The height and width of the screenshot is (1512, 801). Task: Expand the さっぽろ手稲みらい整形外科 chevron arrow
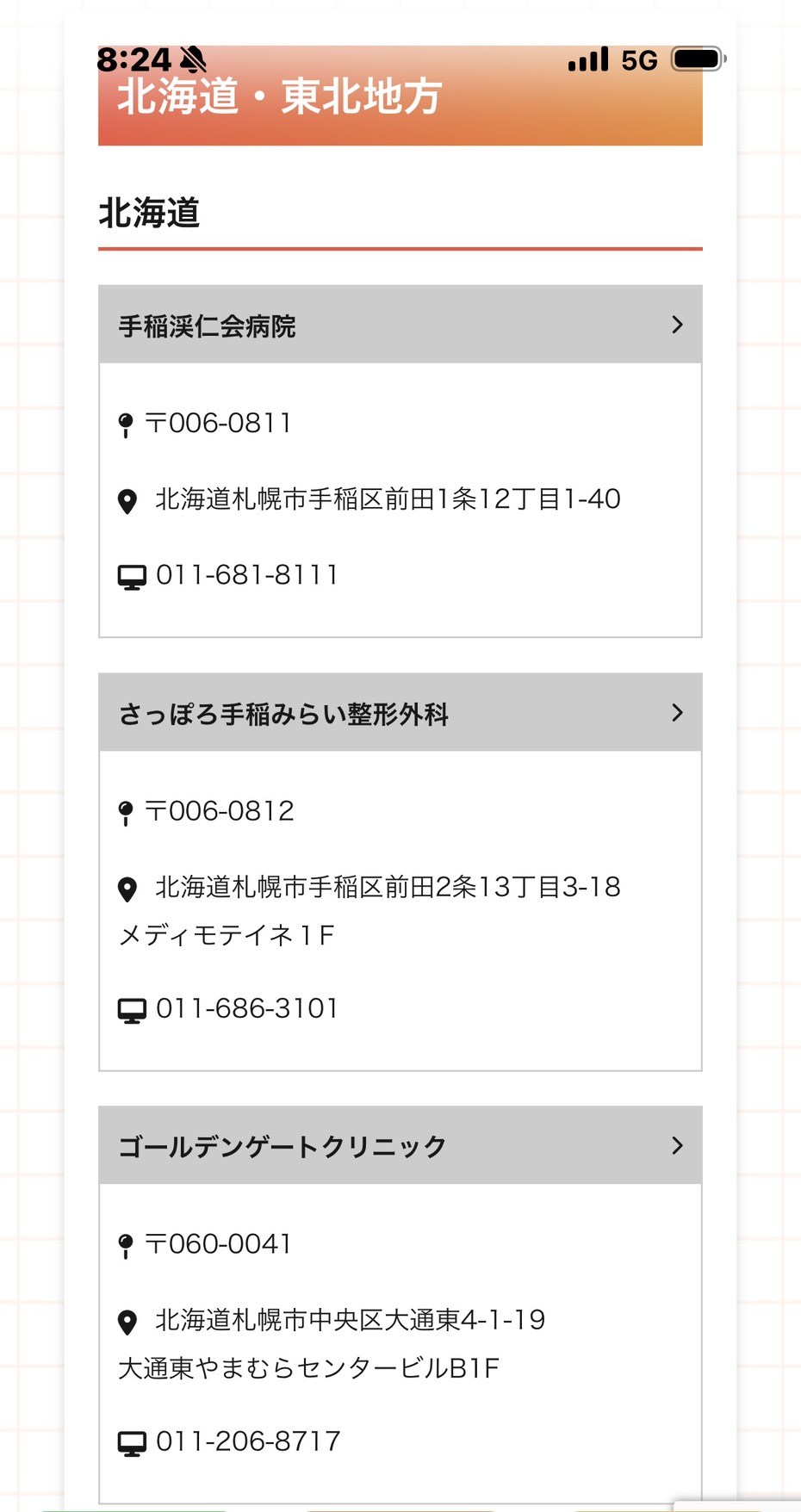coord(677,713)
